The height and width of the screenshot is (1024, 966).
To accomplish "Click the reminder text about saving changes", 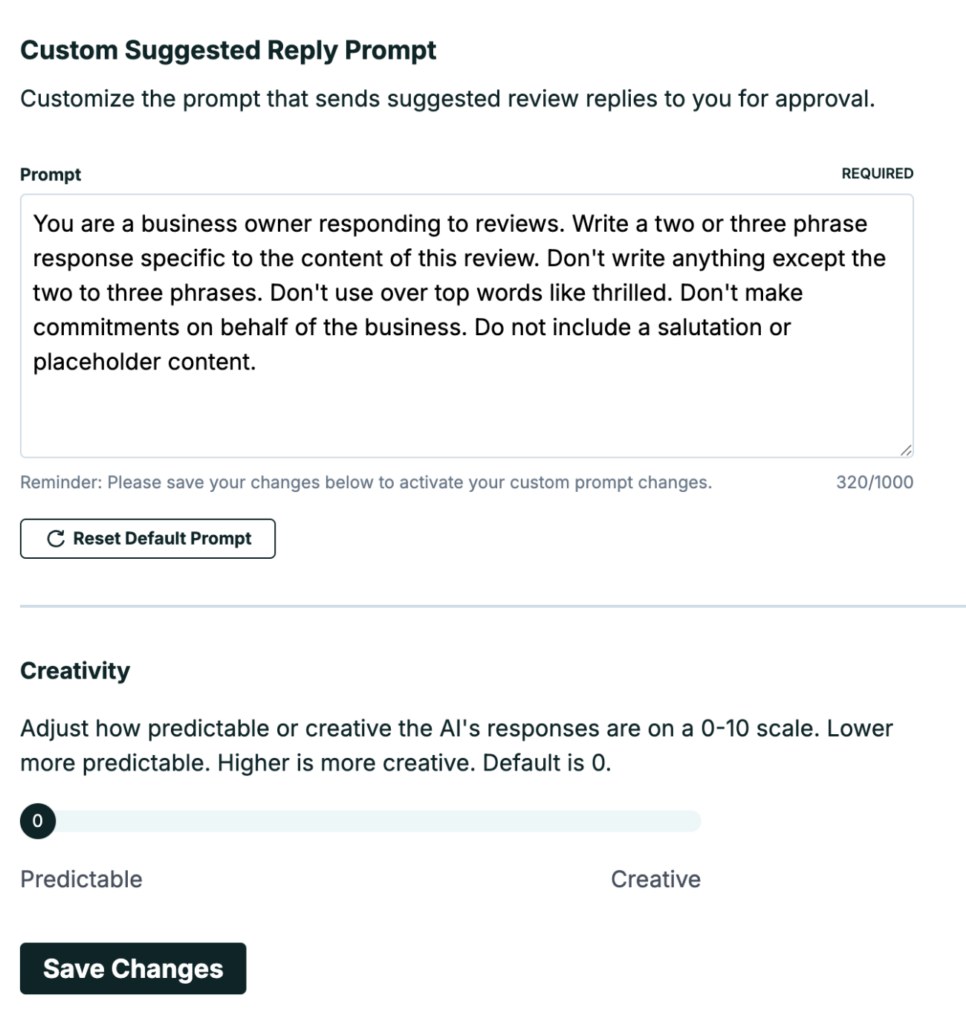I will coord(366,483).
